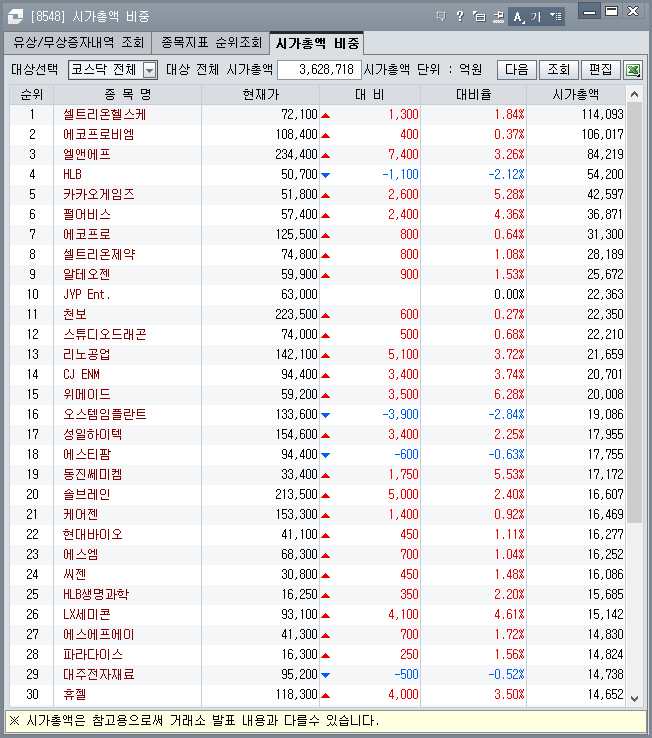Click the 대비 column header

click(370, 95)
